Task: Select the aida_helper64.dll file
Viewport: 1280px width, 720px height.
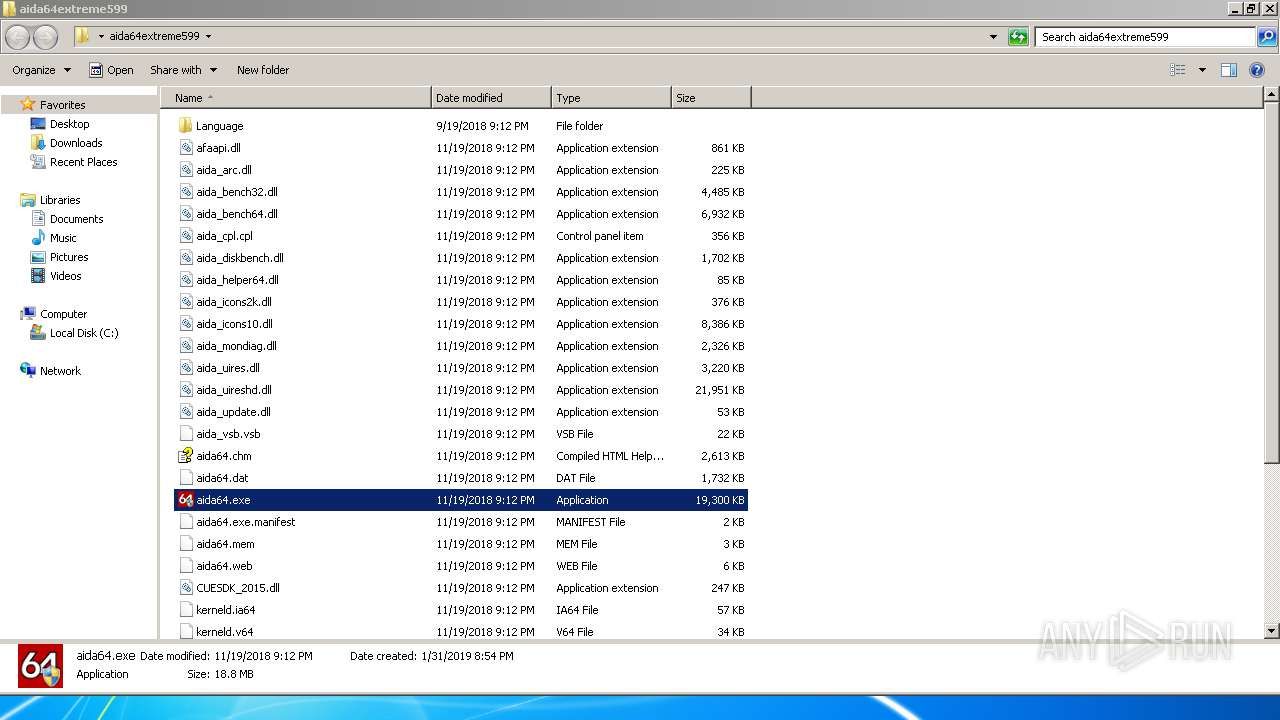Action: pos(461,280)
